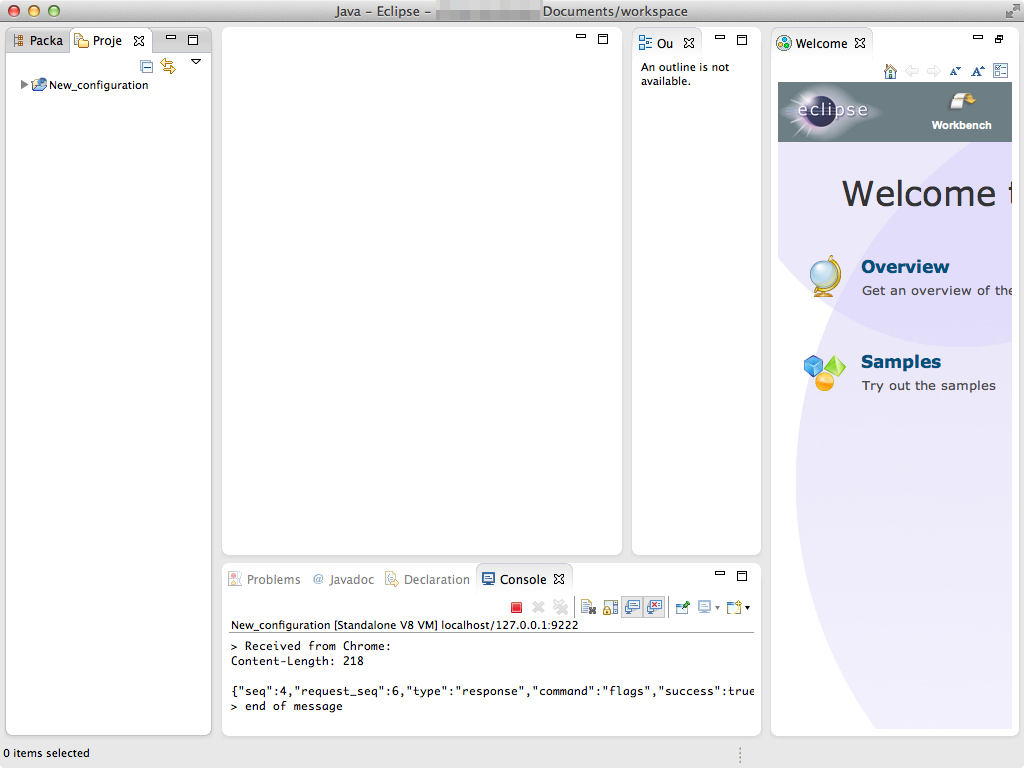1024x768 pixels.
Task: Toggle Link with Editor in Project Explorer
Action: pyautogui.click(x=168, y=66)
